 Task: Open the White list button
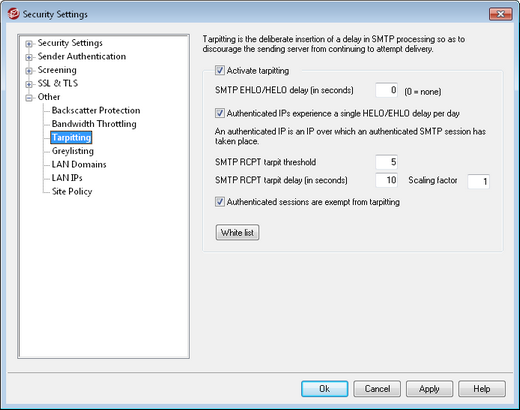tap(237, 232)
